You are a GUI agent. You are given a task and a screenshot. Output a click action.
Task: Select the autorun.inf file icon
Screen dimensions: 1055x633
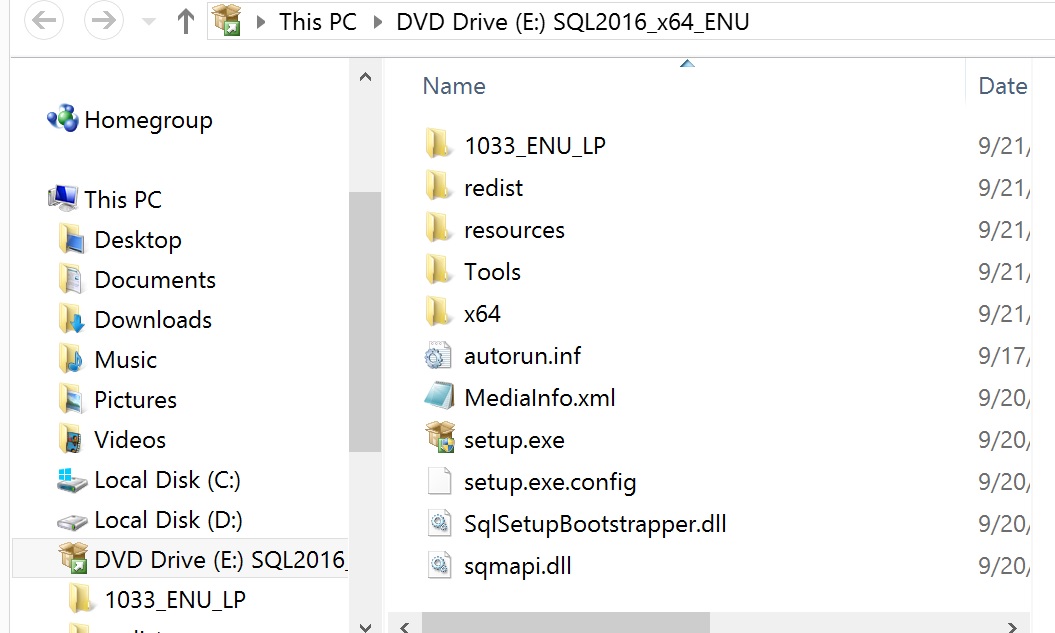(x=437, y=355)
